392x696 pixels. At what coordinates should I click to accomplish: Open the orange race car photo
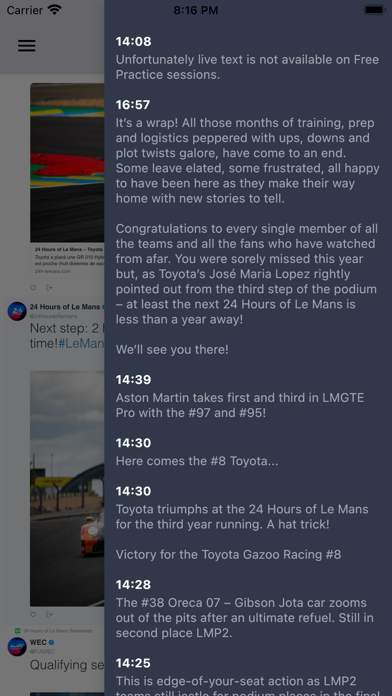pos(67,489)
